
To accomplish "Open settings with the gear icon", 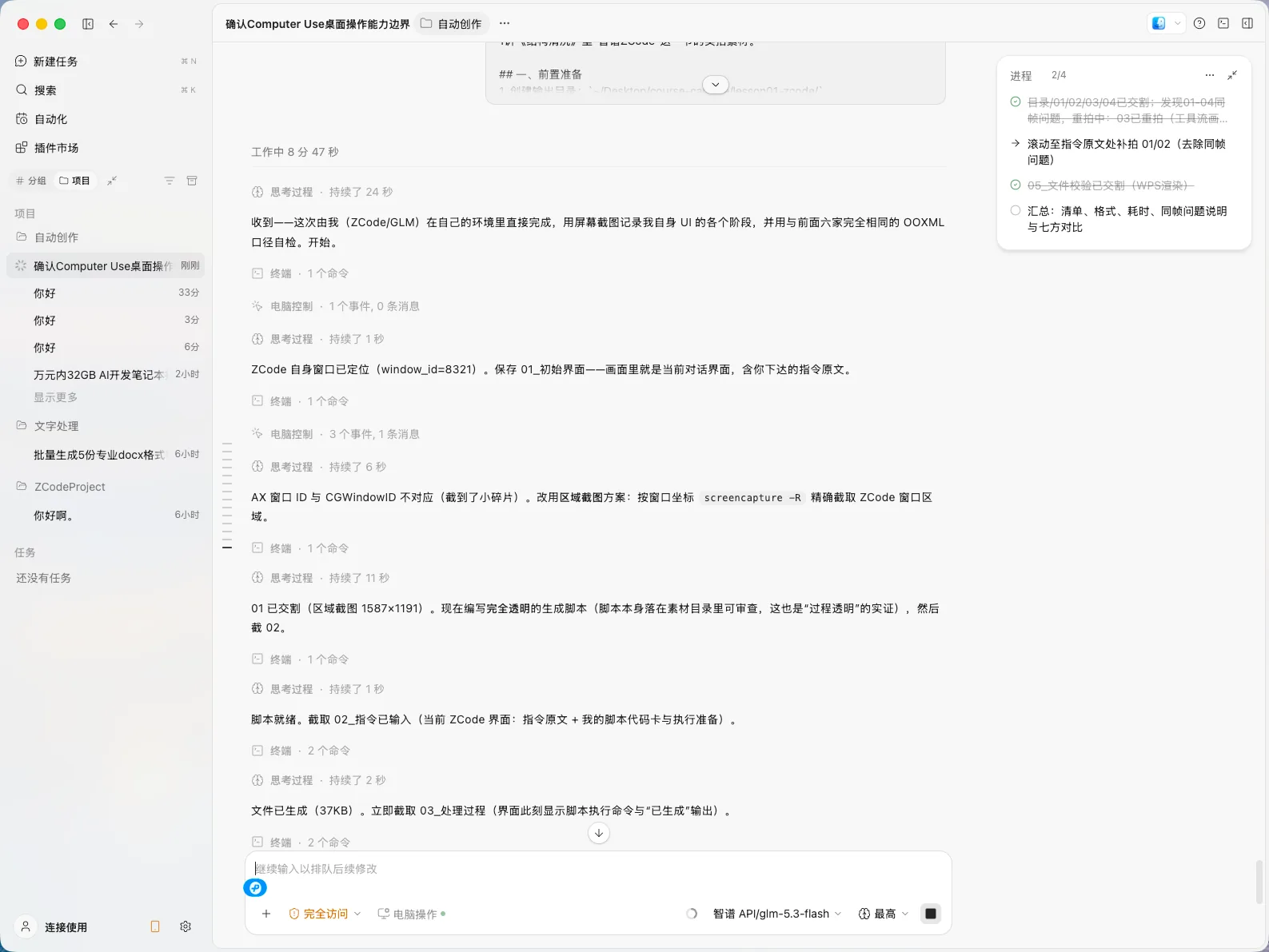I will [186, 926].
